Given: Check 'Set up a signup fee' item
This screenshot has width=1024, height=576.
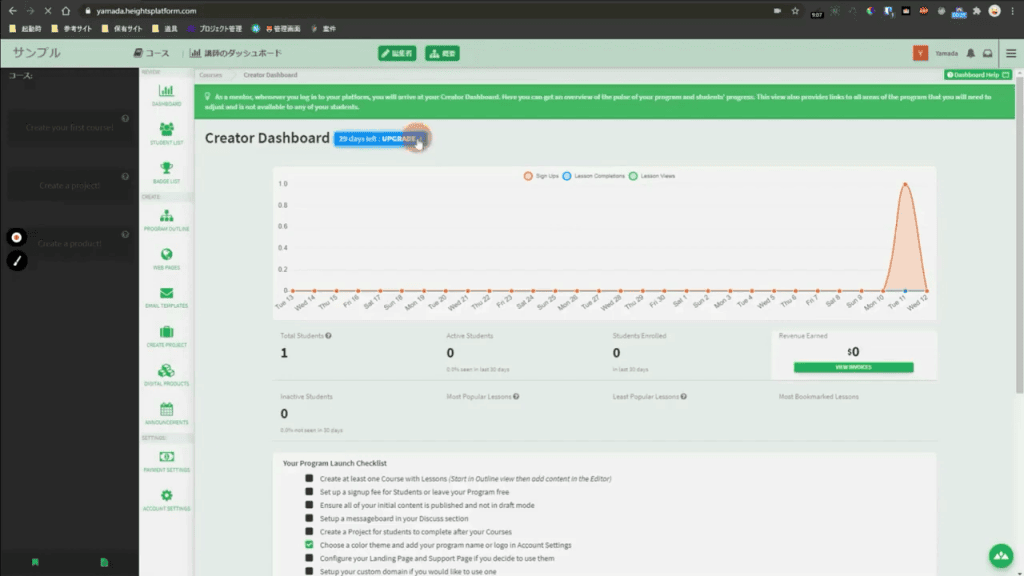Looking at the screenshot, I should (x=309, y=492).
